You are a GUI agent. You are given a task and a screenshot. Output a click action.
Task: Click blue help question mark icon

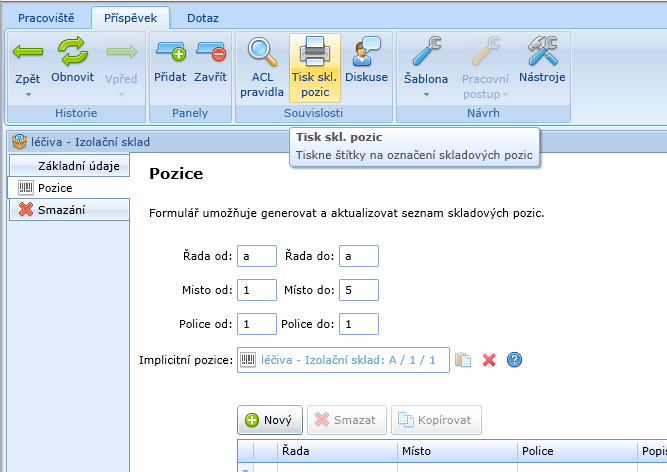coord(515,360)
